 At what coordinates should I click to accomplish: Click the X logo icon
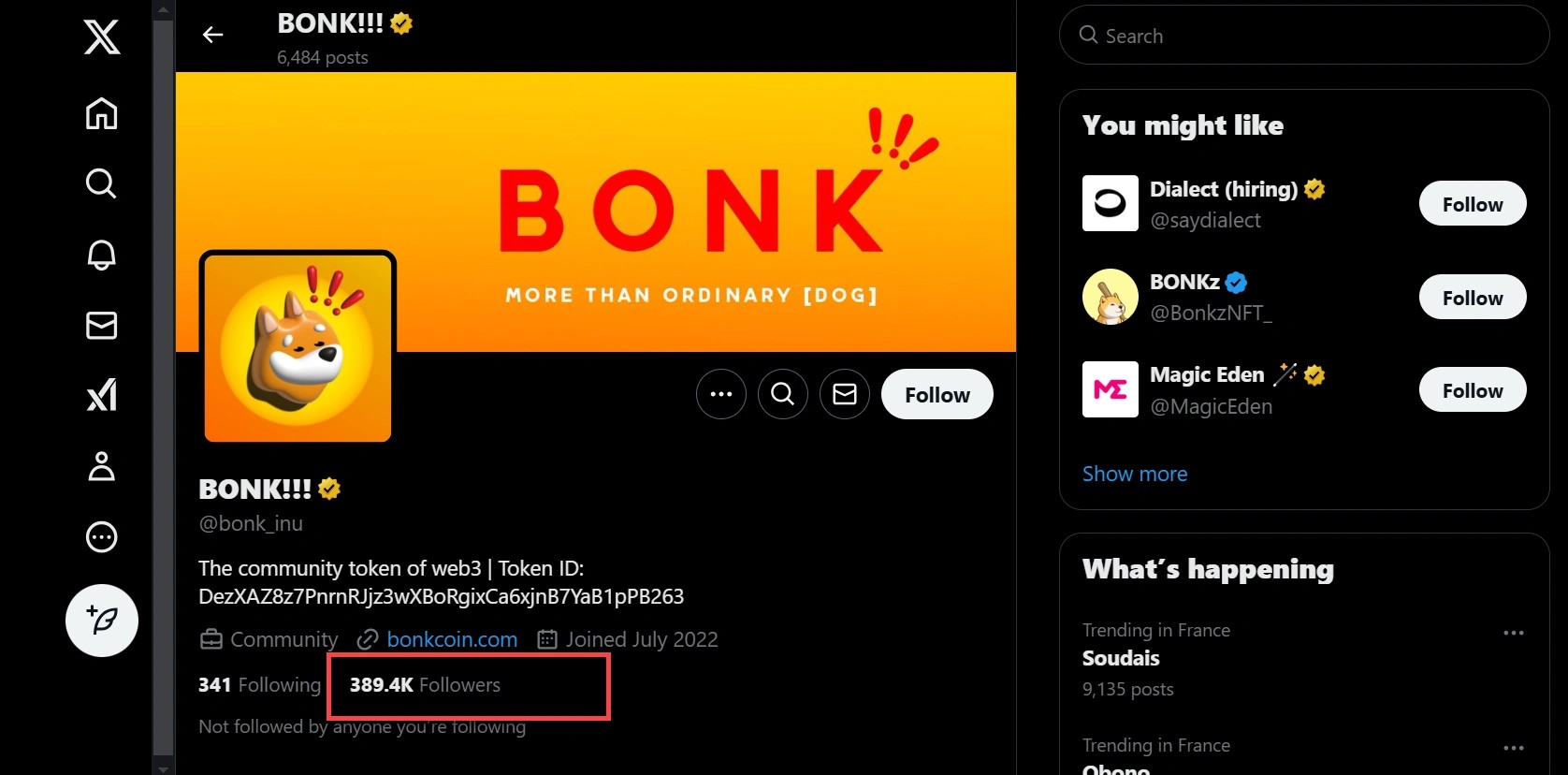click(102, 37)
